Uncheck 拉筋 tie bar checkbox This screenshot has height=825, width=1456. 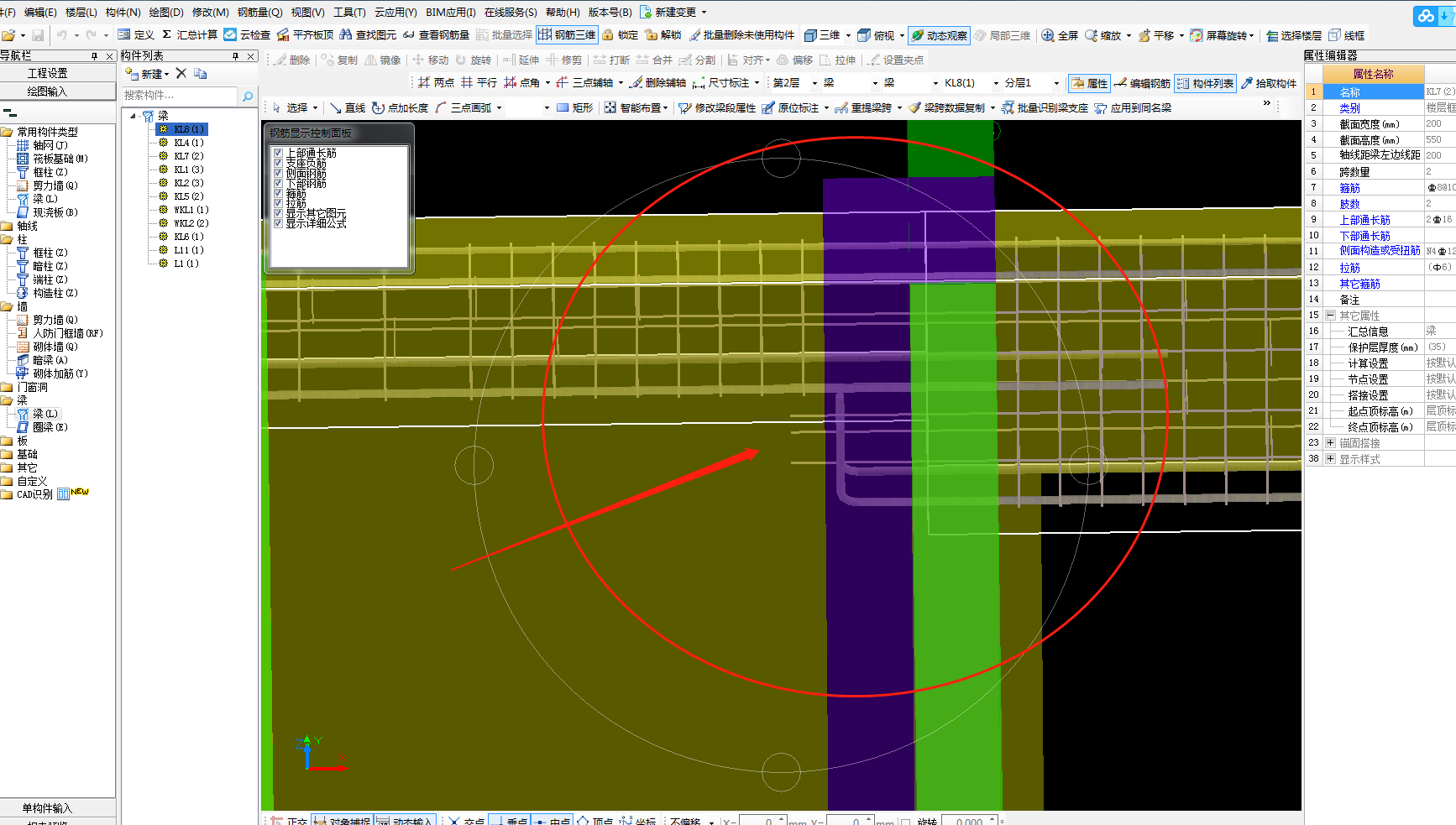click(278, 203)
